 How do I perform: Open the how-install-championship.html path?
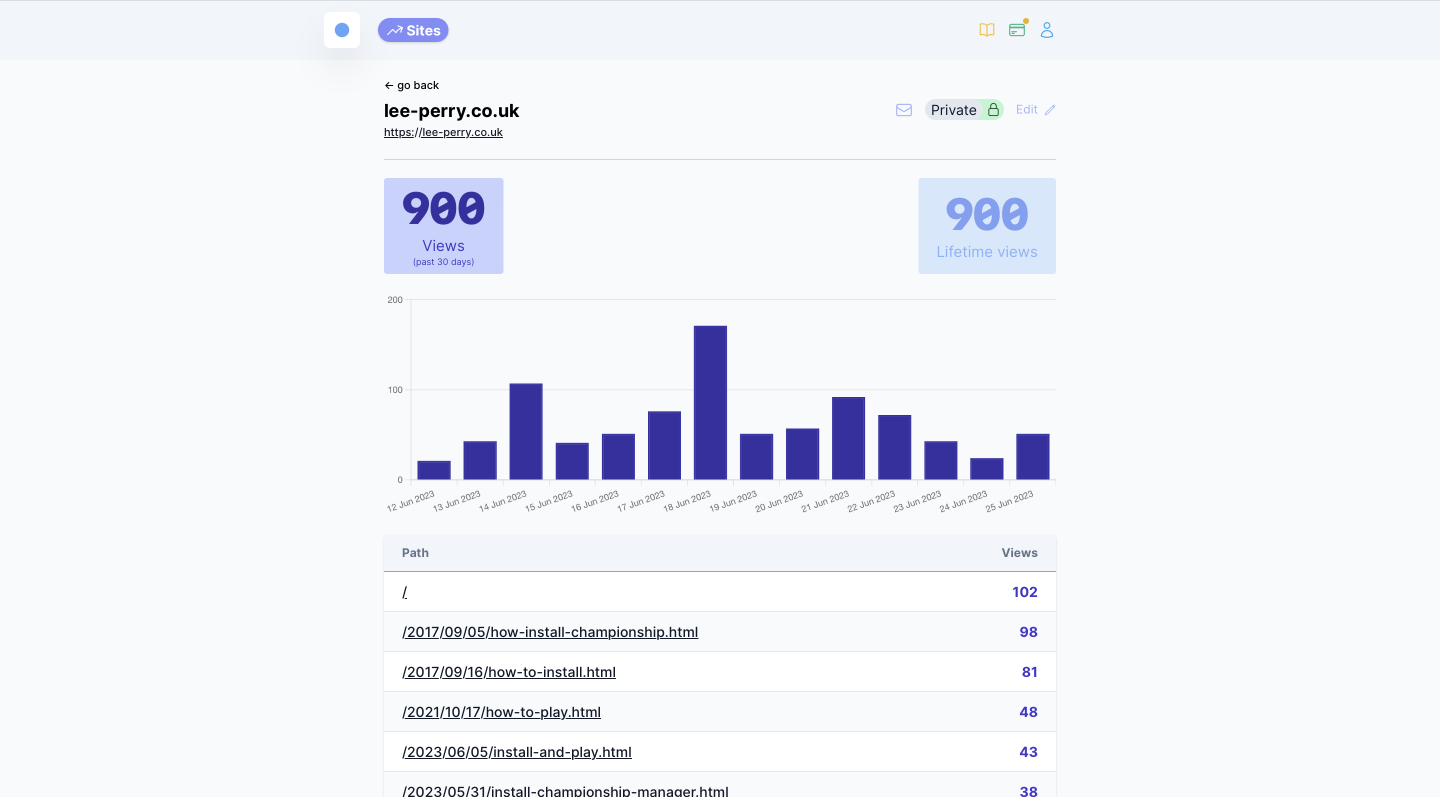(x=550, y=632)
